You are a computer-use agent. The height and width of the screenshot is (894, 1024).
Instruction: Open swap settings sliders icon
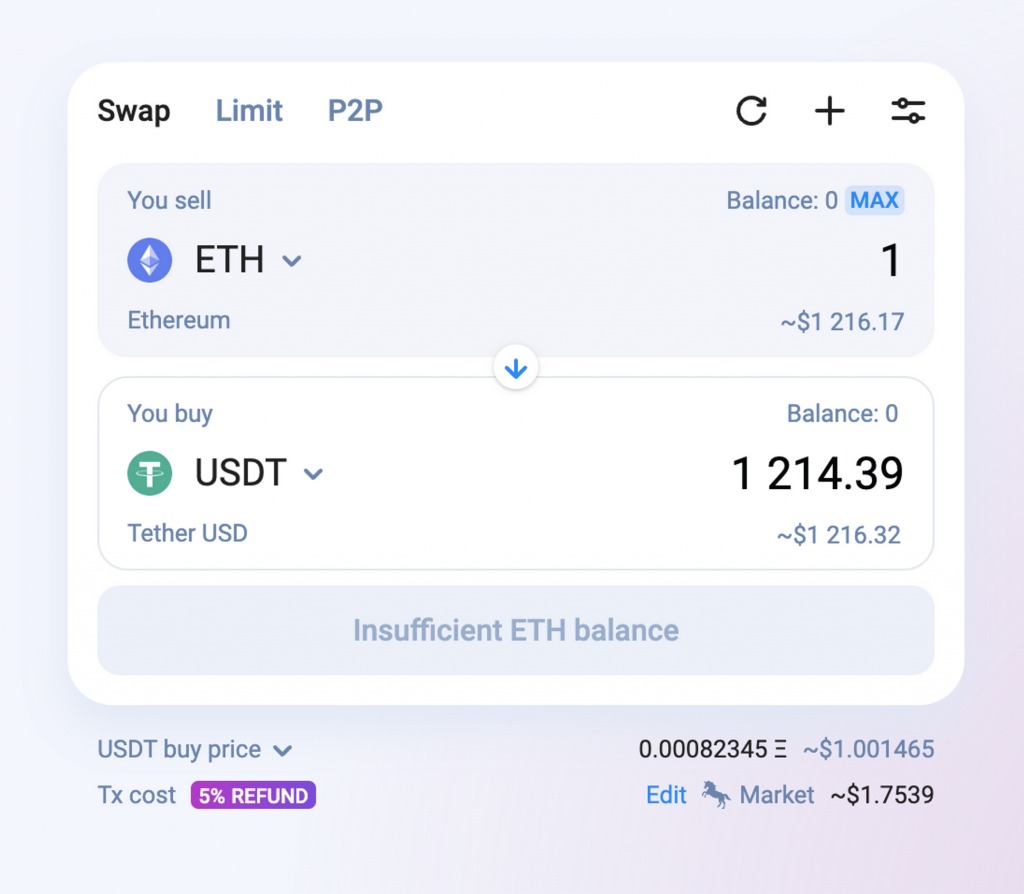[908, 110]
